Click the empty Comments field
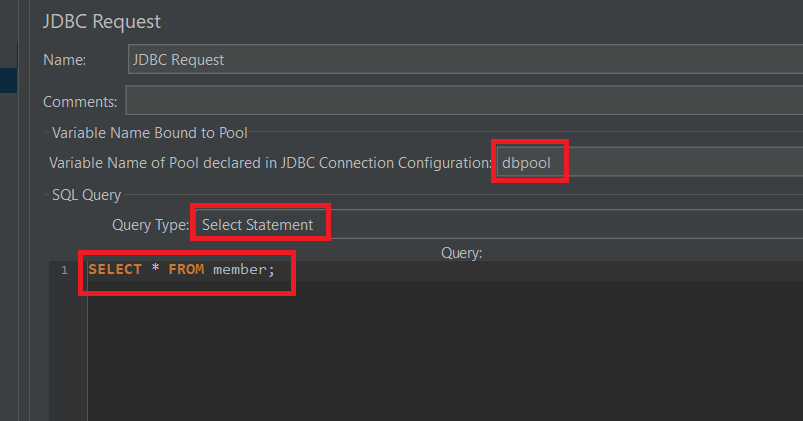This screenshot has height=421, width=803. (x=464, y=101)
